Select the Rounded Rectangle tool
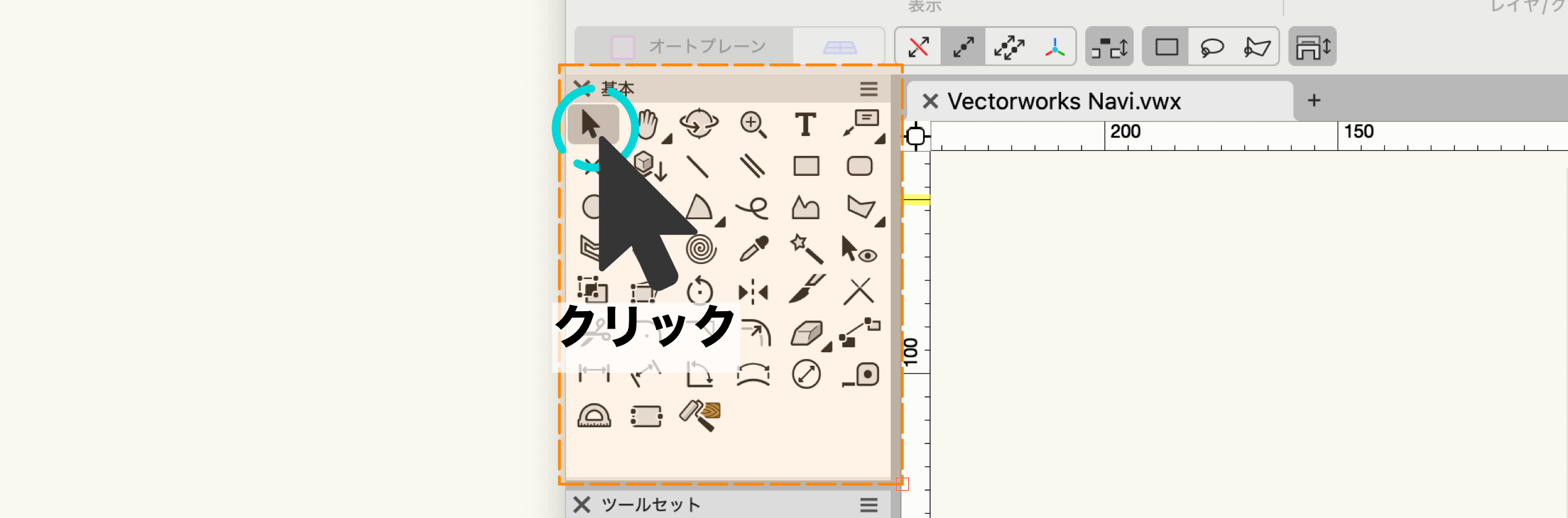The height and width of the screenshot is (518, 1568). pos(859,166)
